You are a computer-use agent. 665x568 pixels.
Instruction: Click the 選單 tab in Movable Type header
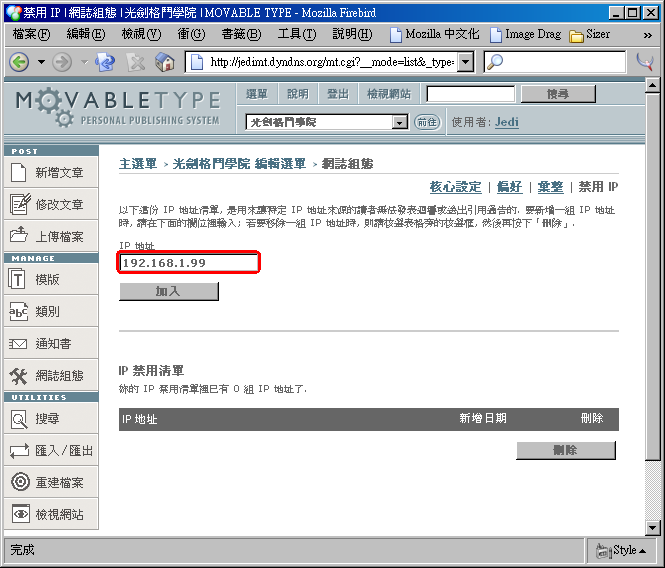(x=257, y=94)
